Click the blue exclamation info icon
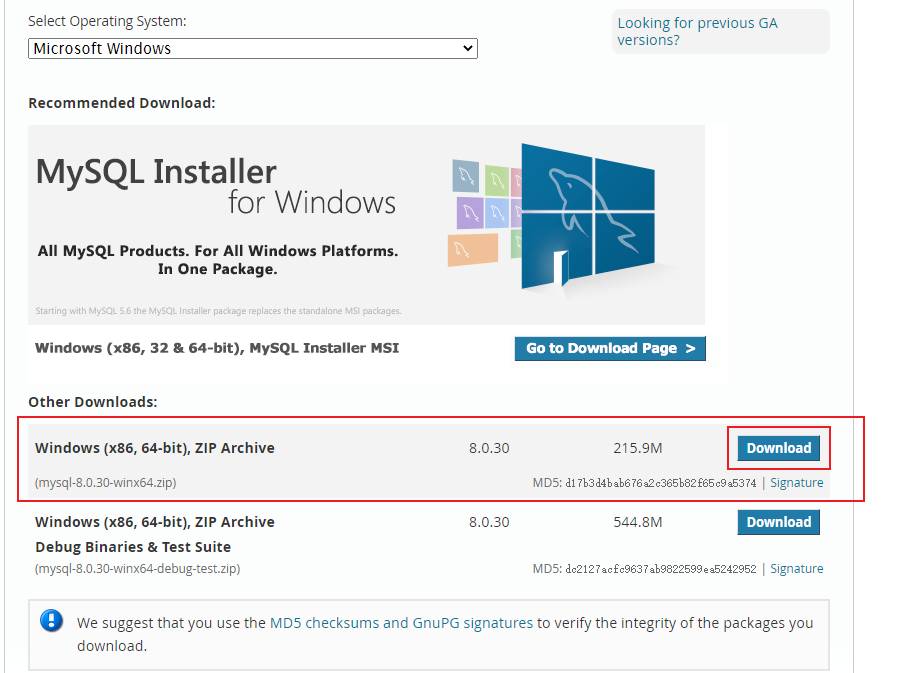This screenshot has width=907, height=673. (51, 620)
